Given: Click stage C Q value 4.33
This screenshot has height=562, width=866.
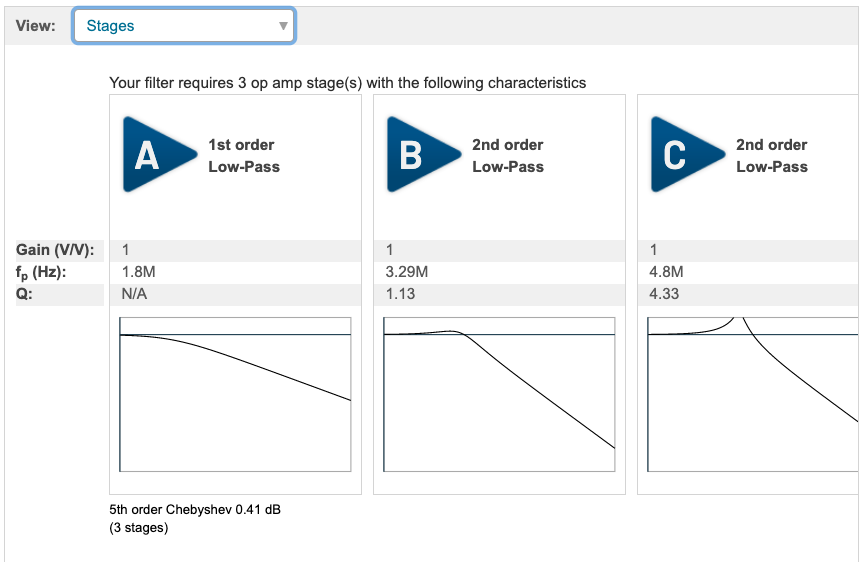Looking at the screenshot, I should pyautogui.click(x=664, y=294).
